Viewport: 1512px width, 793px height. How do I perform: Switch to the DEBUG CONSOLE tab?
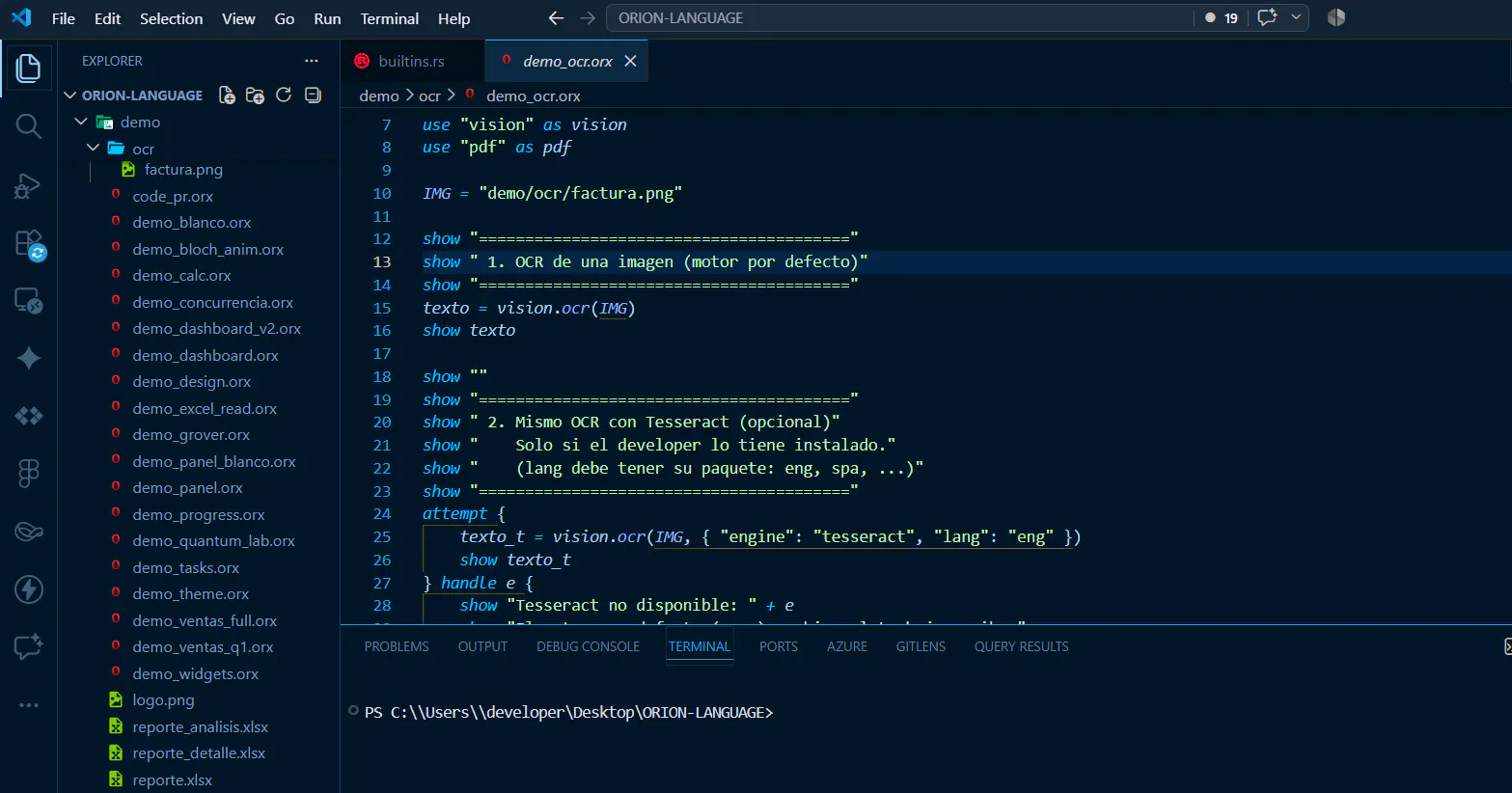pyautogui.click(x=588, y=646)
